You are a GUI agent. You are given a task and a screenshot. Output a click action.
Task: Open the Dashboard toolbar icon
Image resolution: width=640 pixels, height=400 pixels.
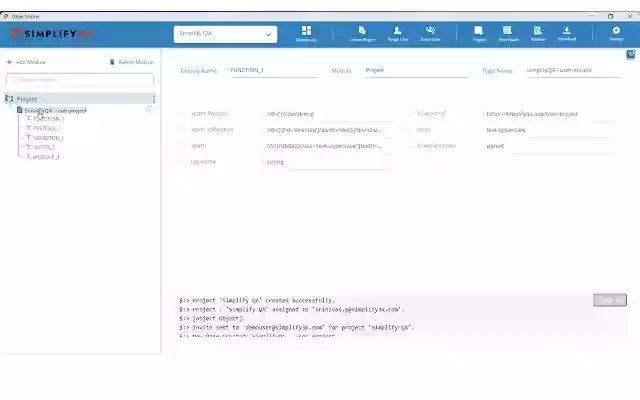[306, 33]
